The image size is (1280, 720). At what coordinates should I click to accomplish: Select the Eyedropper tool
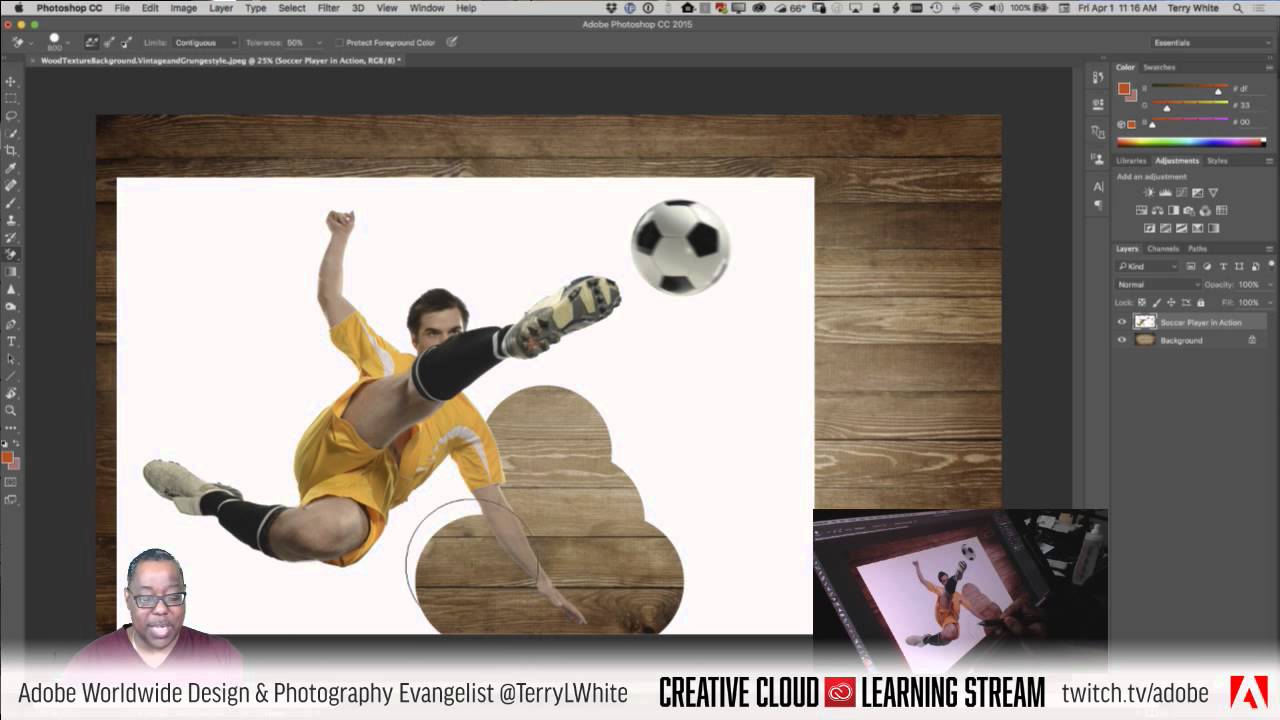tap(11, 168)
